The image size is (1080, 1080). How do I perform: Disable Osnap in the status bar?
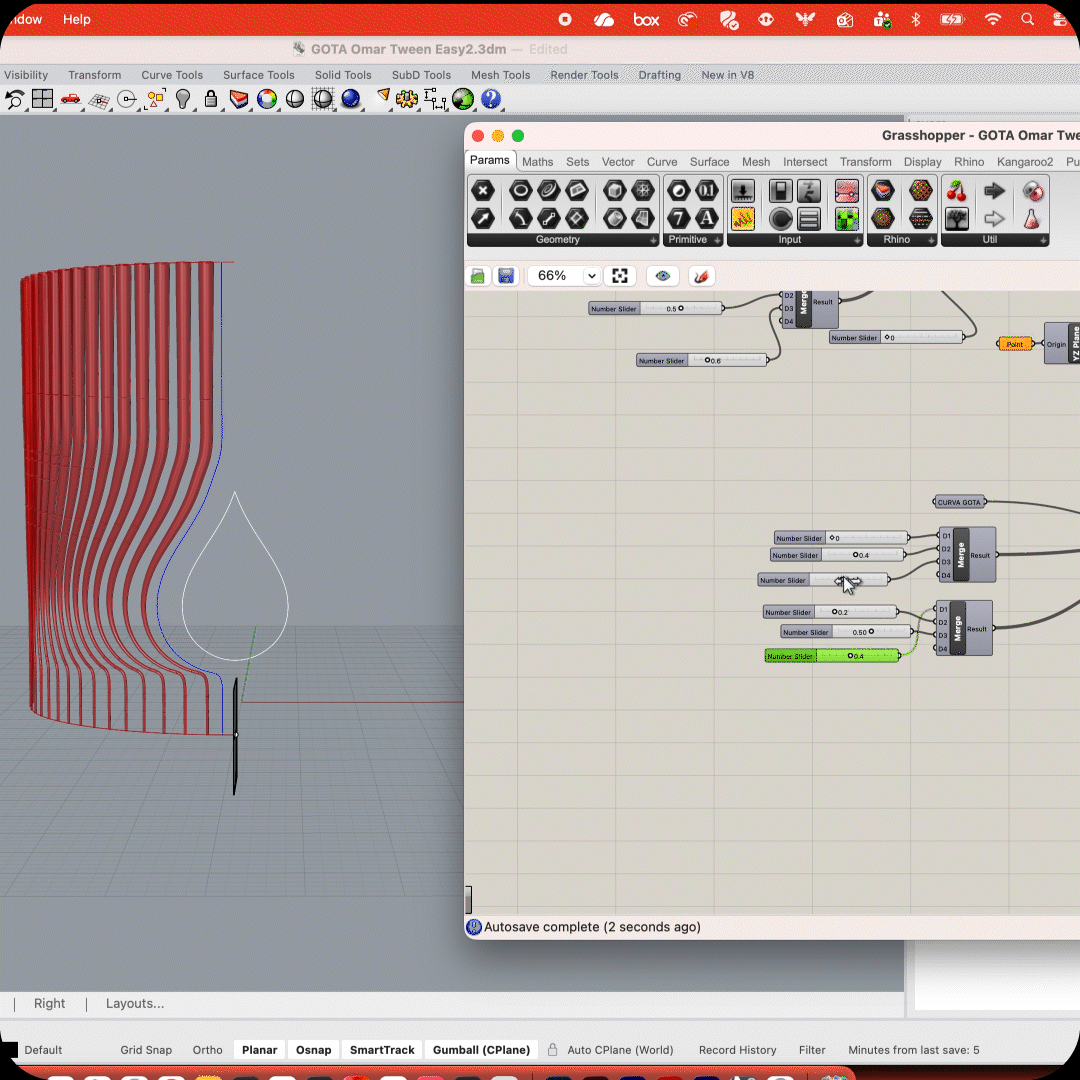313,1050
